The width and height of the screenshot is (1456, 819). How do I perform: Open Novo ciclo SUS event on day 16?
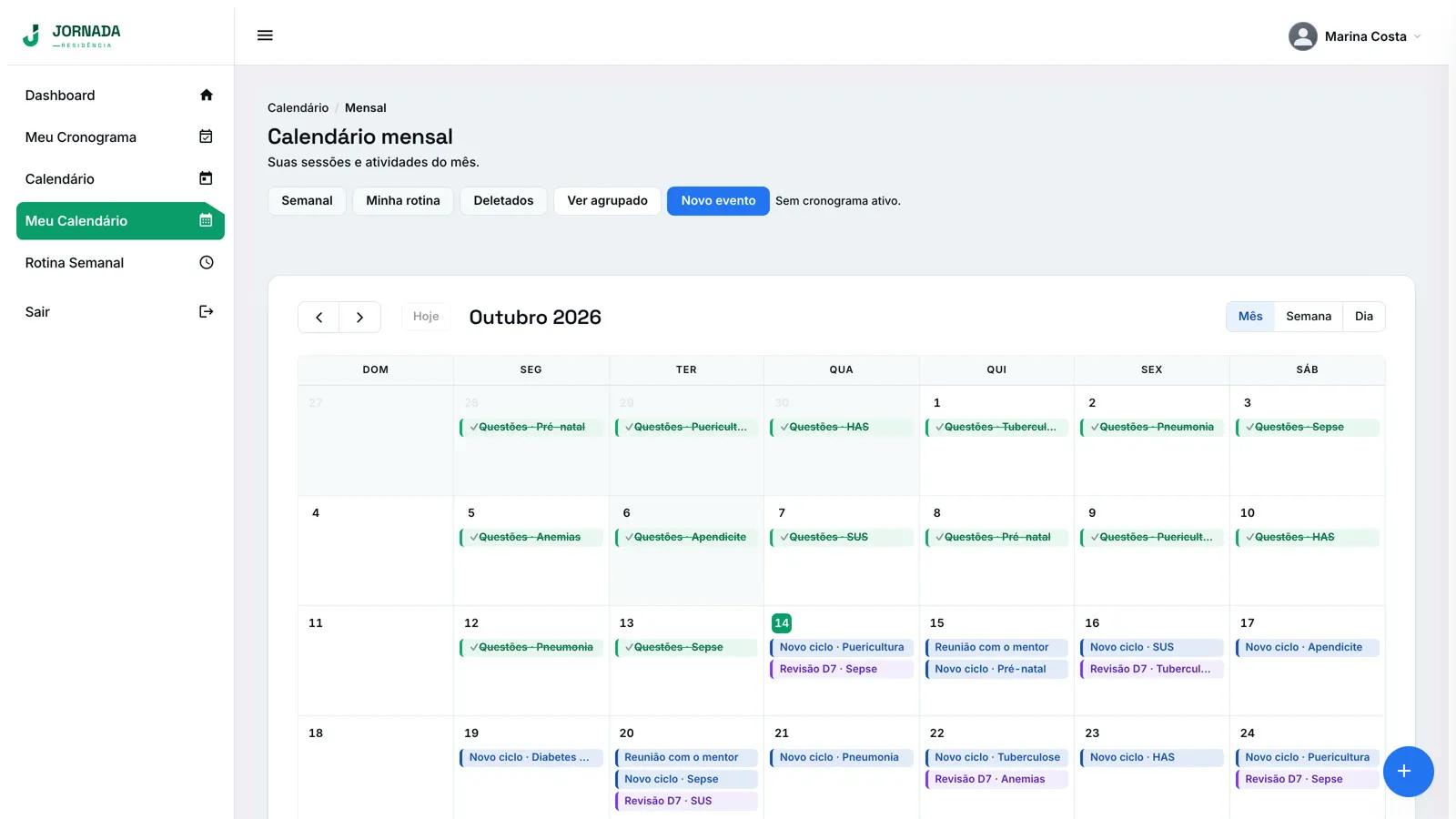1152,647
